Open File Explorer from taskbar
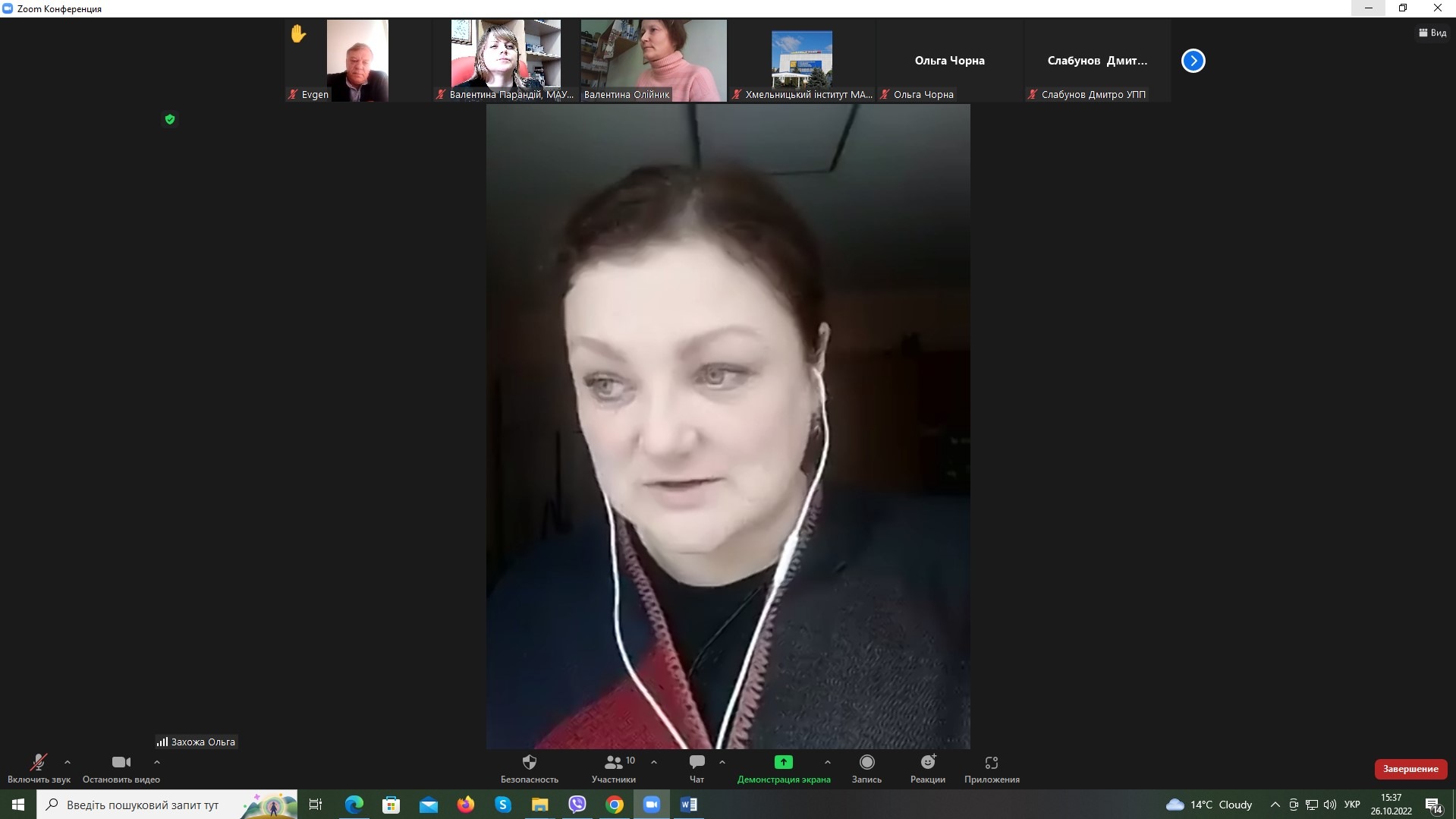 click(x=540, y=805)
